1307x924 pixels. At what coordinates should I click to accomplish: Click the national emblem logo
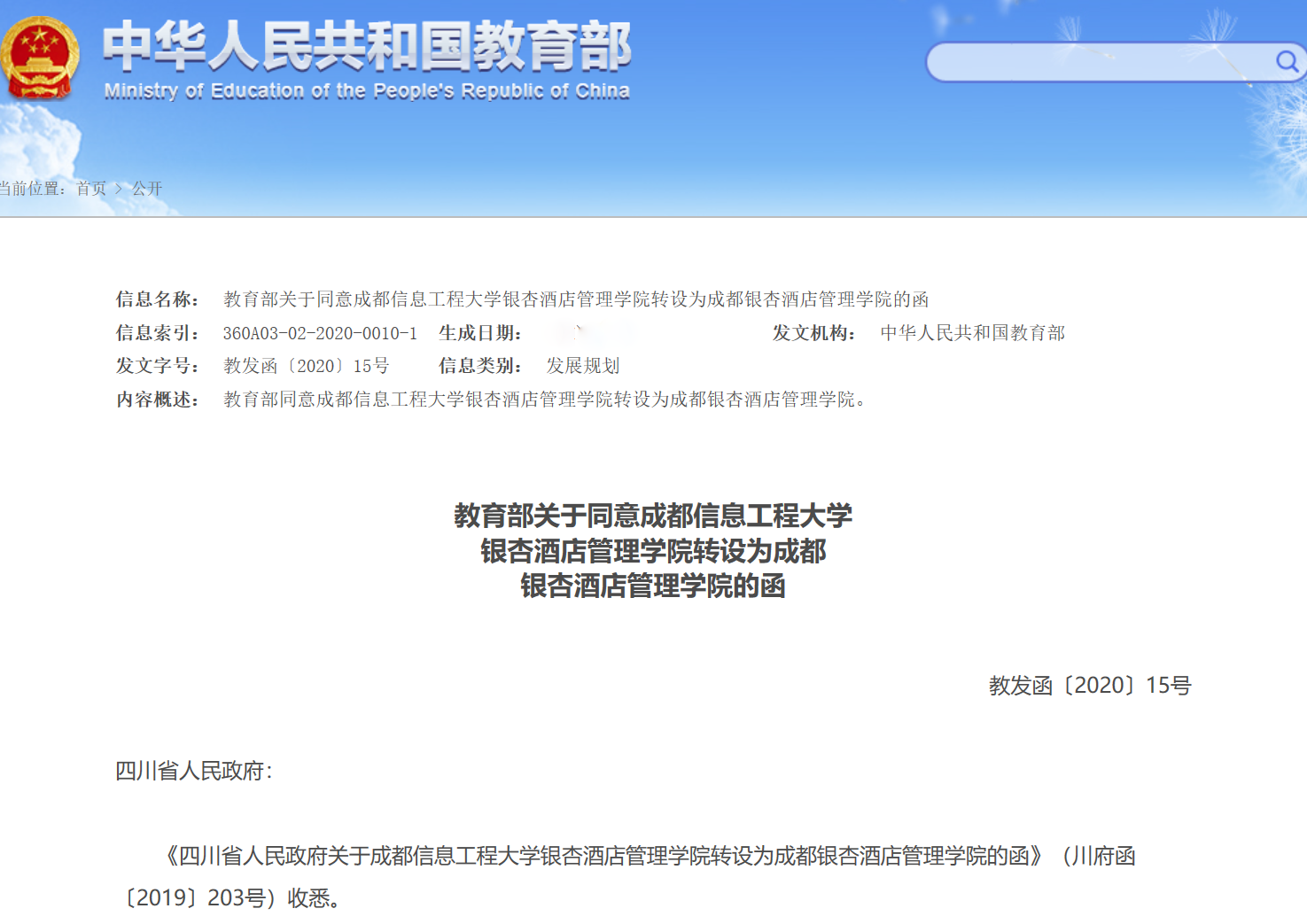[x=40, y=58]
